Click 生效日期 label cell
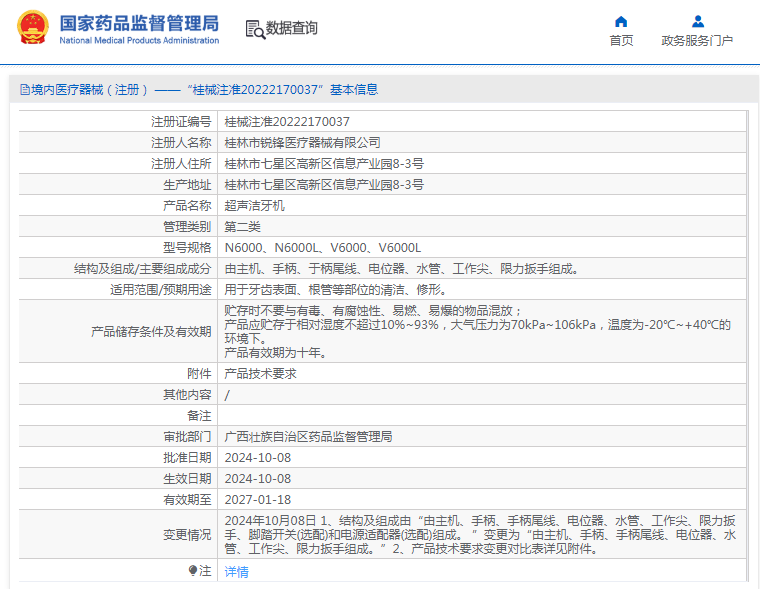Viewport: 760px width, 589px height. point(187,478)
